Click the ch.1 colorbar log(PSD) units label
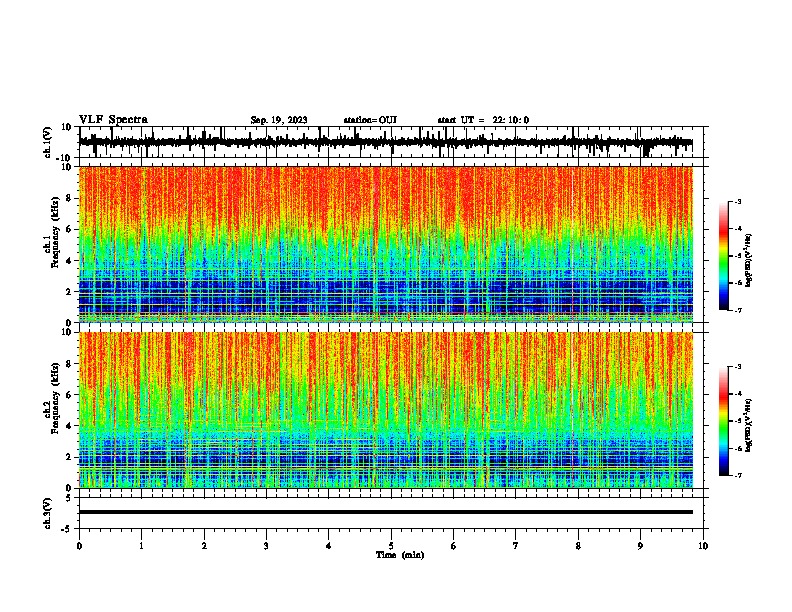 pos(749,260)
